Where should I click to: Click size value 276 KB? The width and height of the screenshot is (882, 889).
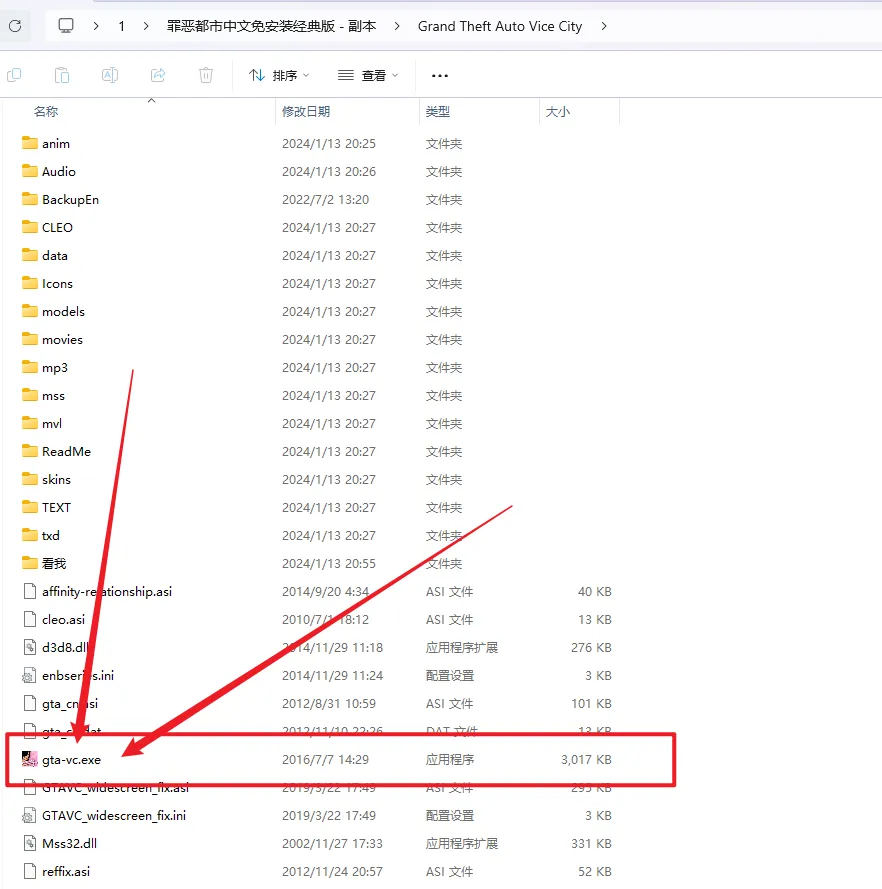(591, 647)
